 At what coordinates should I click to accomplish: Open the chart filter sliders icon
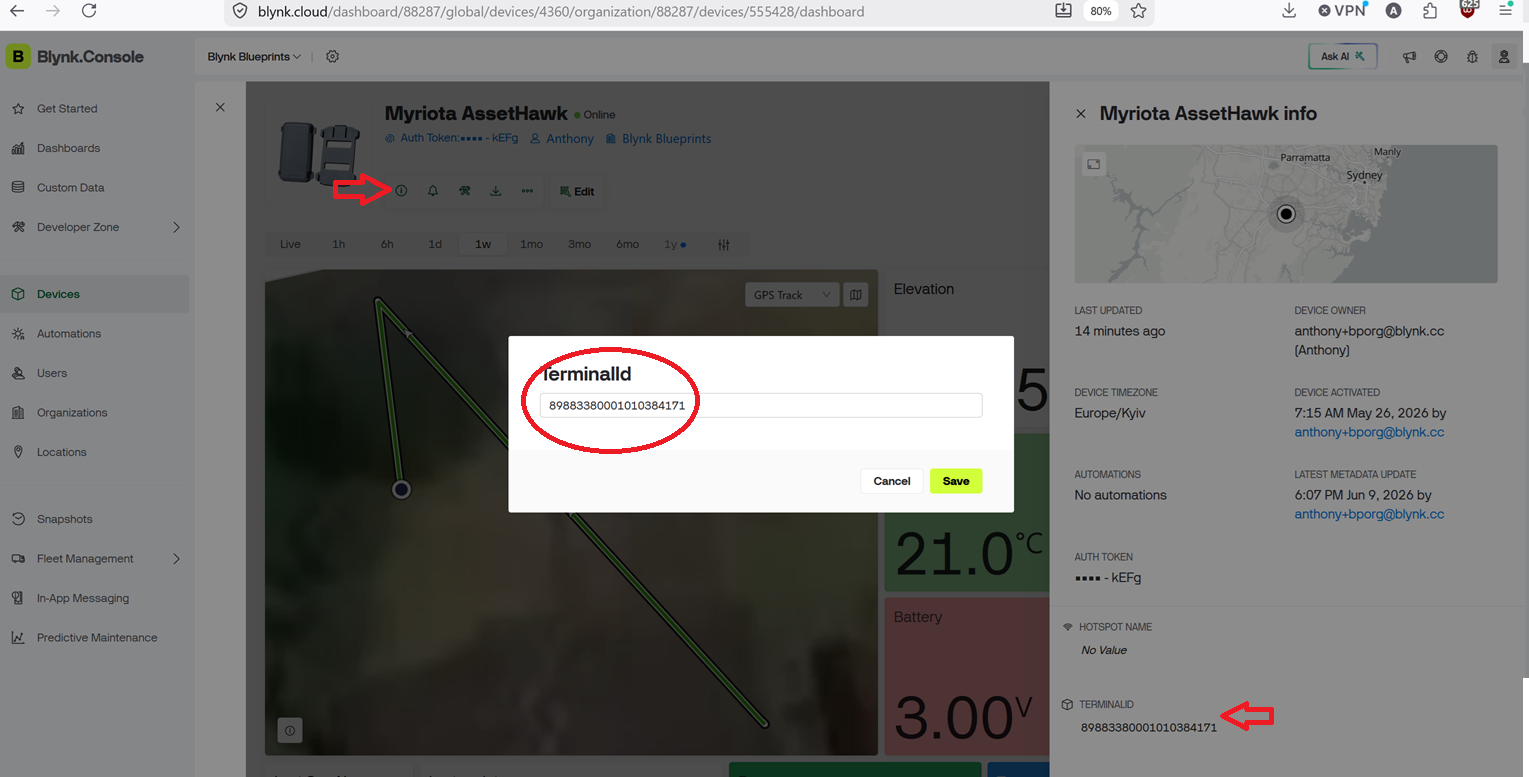tap(724, 245)
